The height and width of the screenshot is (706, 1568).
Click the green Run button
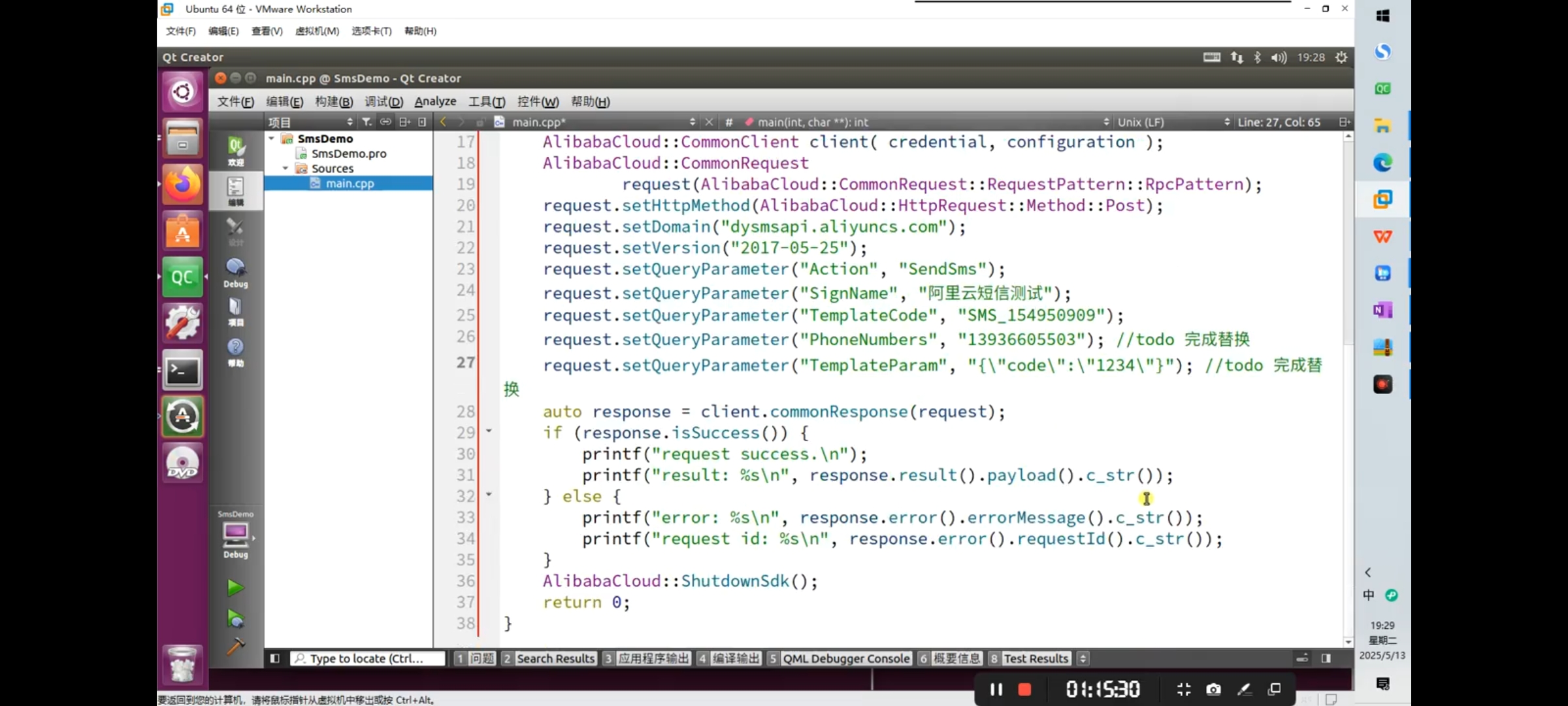pyautogui.click(x=235, y=588)
